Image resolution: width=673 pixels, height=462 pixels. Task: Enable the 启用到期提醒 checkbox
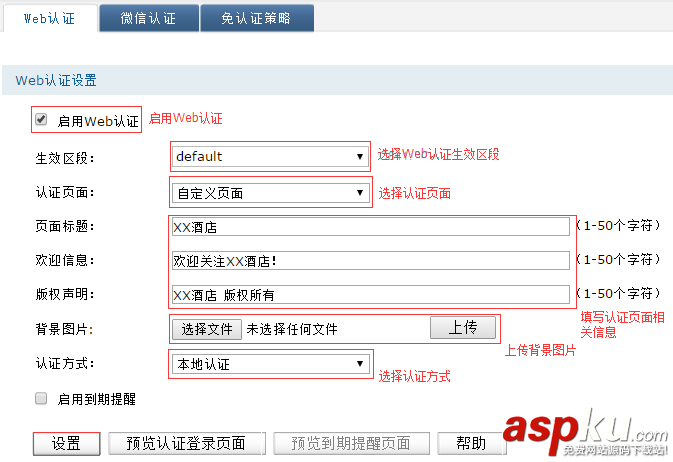point(41,398)
